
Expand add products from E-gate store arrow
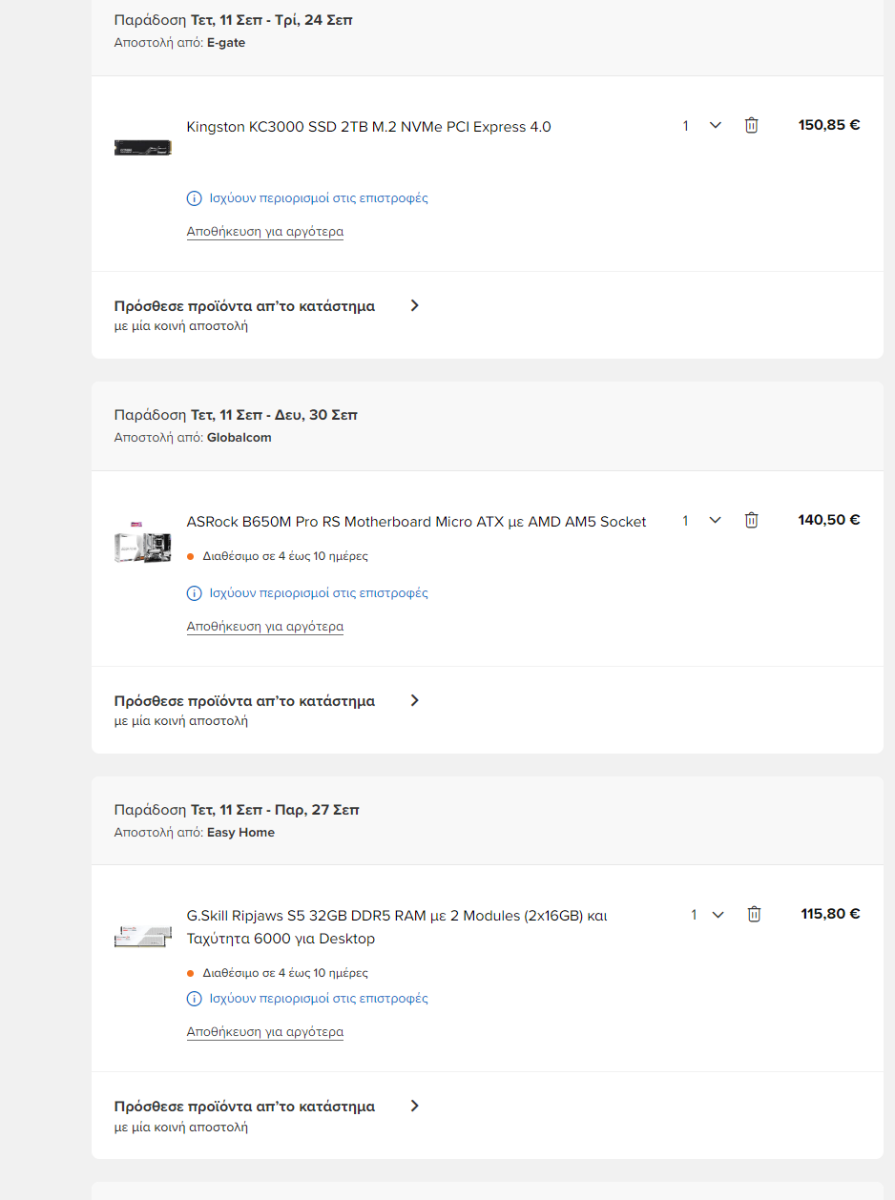(415, 306)
